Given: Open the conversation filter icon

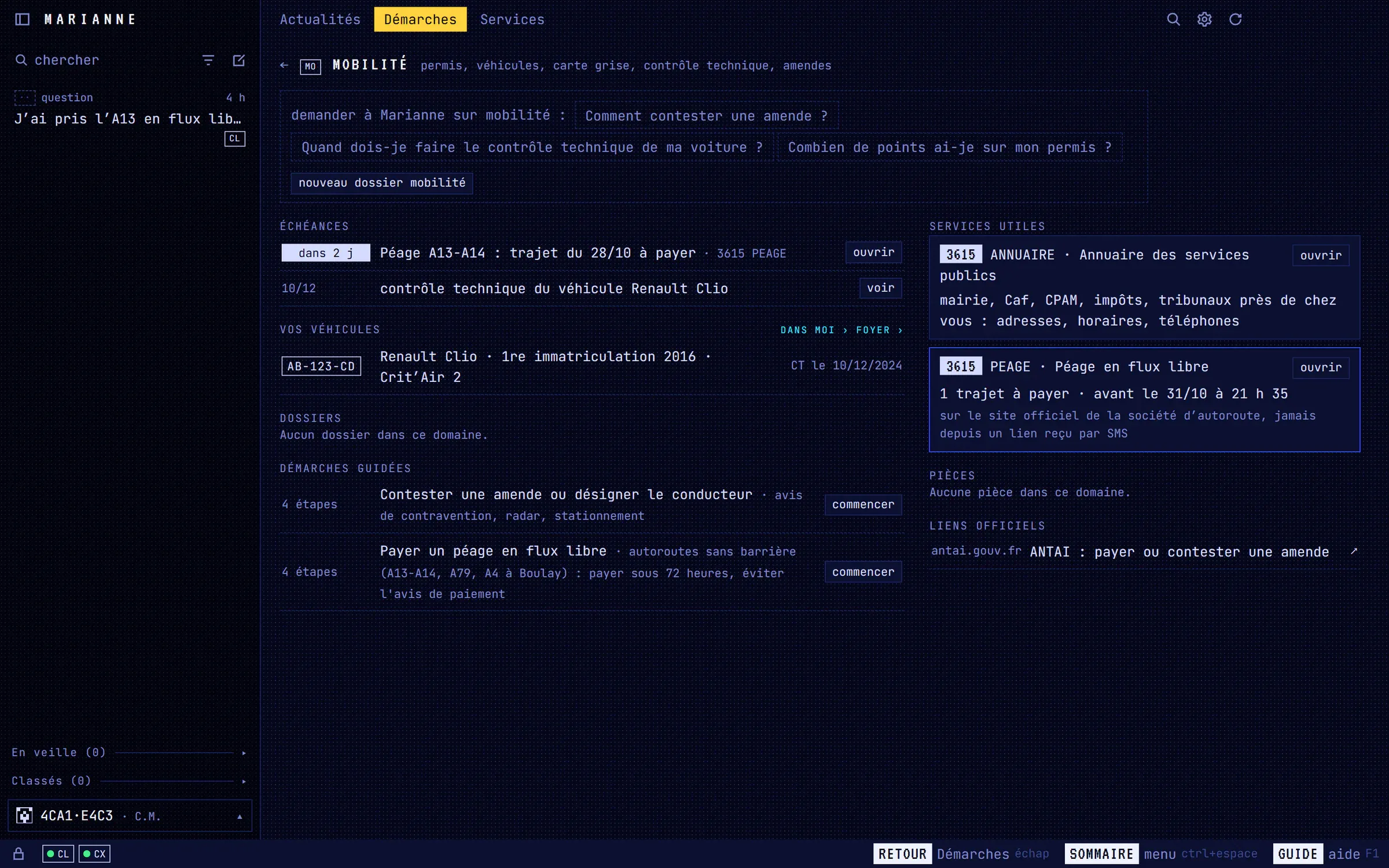Looking at the screenshot, I should click(x=208, y=60).
